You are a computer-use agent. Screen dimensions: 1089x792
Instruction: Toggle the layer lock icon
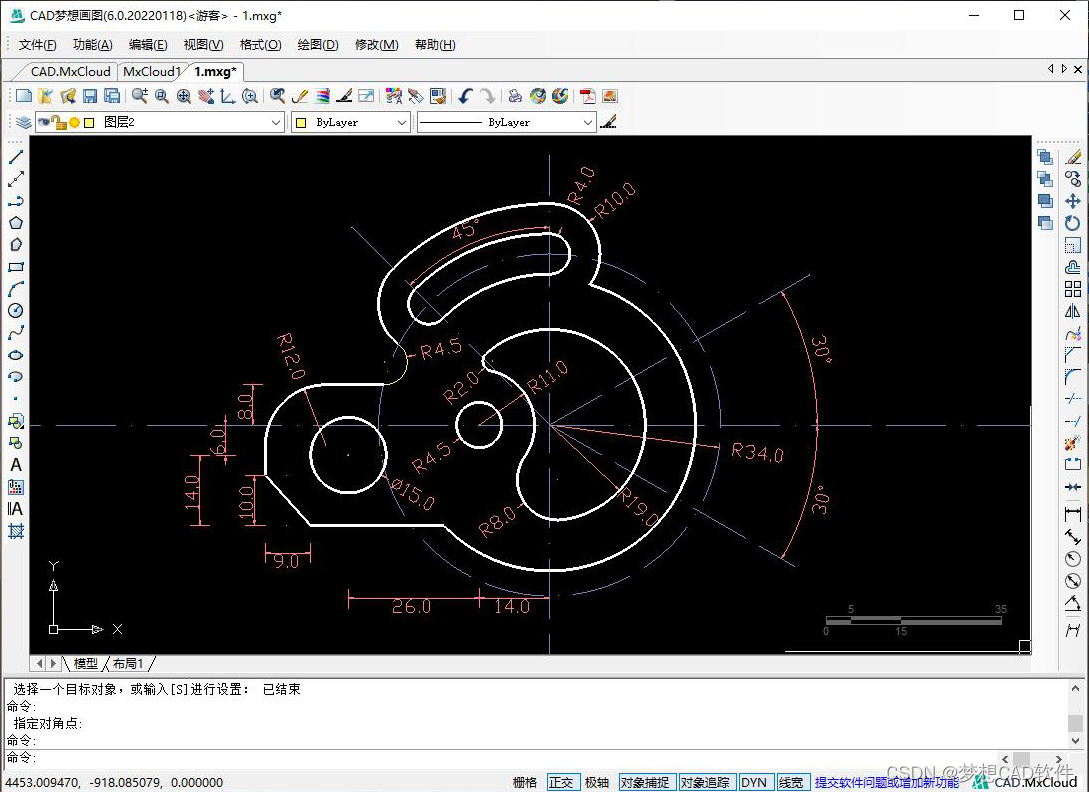59,123
